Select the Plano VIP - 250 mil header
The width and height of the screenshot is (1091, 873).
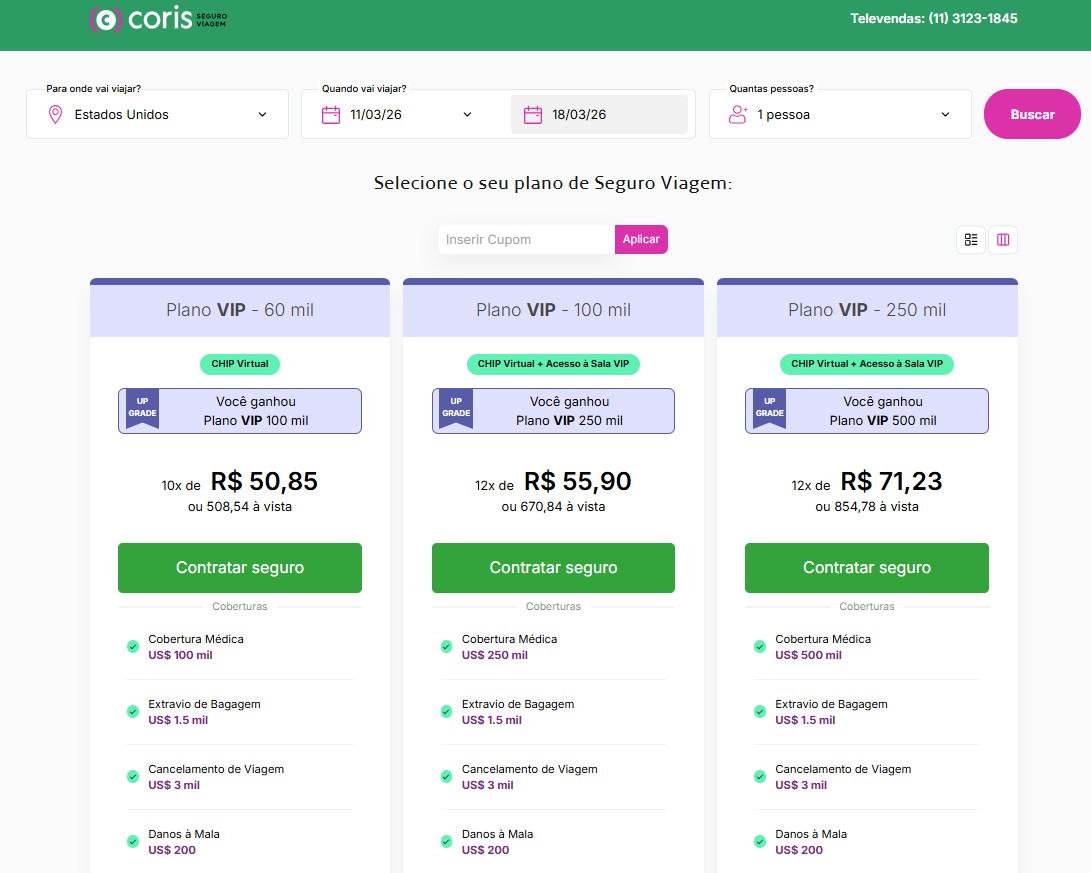tap(866, 310)
